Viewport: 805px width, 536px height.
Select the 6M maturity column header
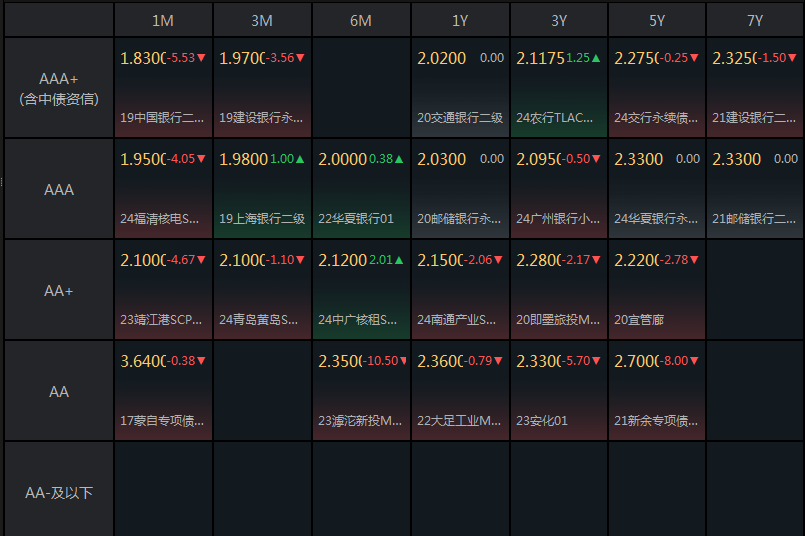tap(361, 21)
